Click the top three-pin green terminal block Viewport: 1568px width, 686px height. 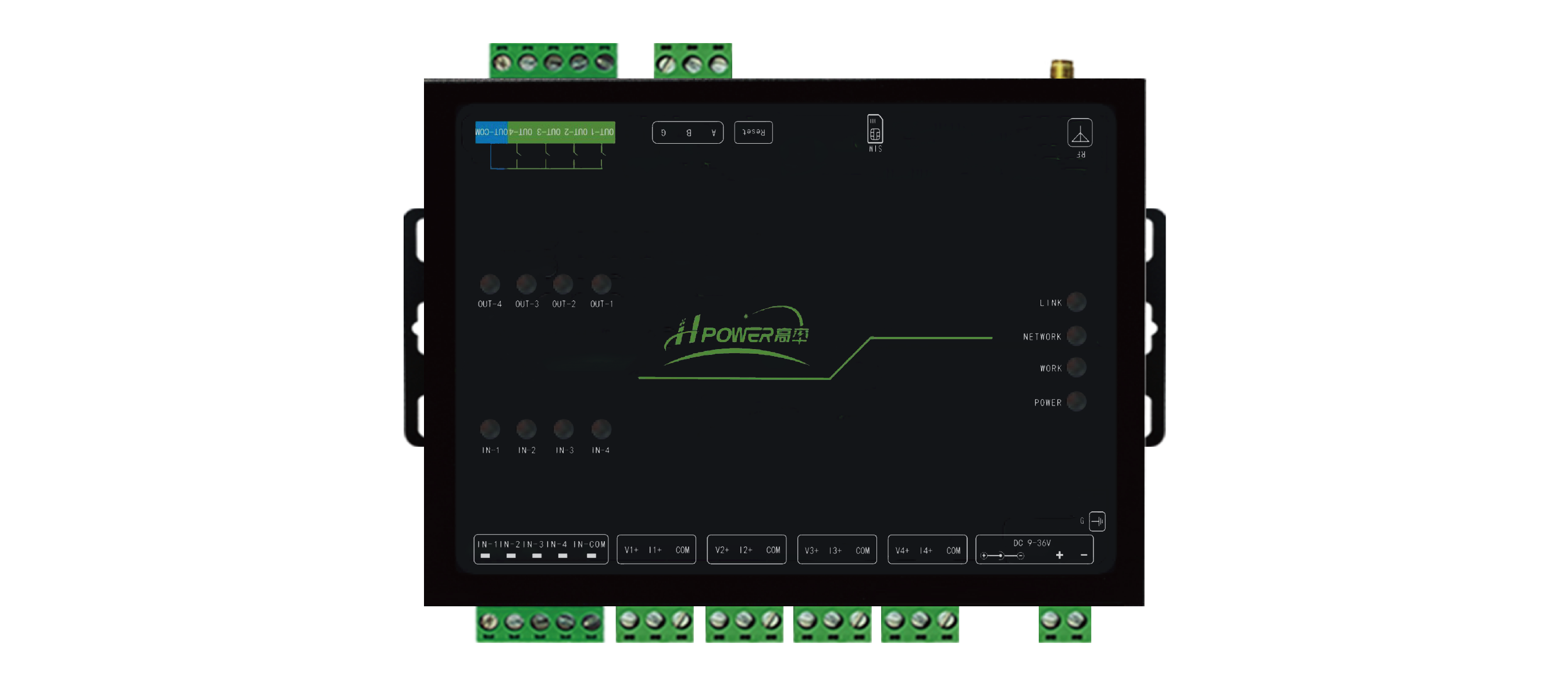click(x=693, y=61)
